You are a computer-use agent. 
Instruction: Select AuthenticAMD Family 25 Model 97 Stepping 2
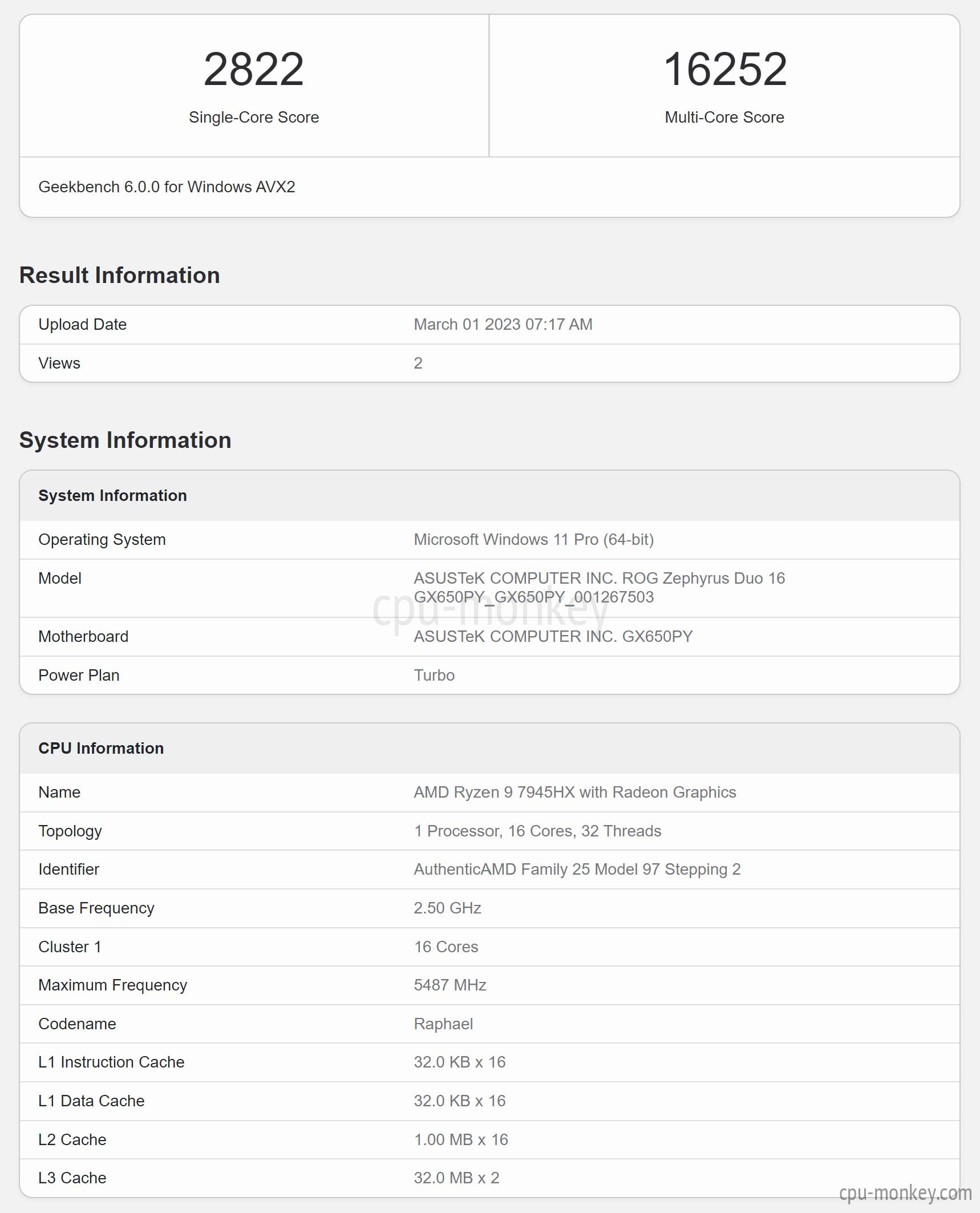[577, 870]
